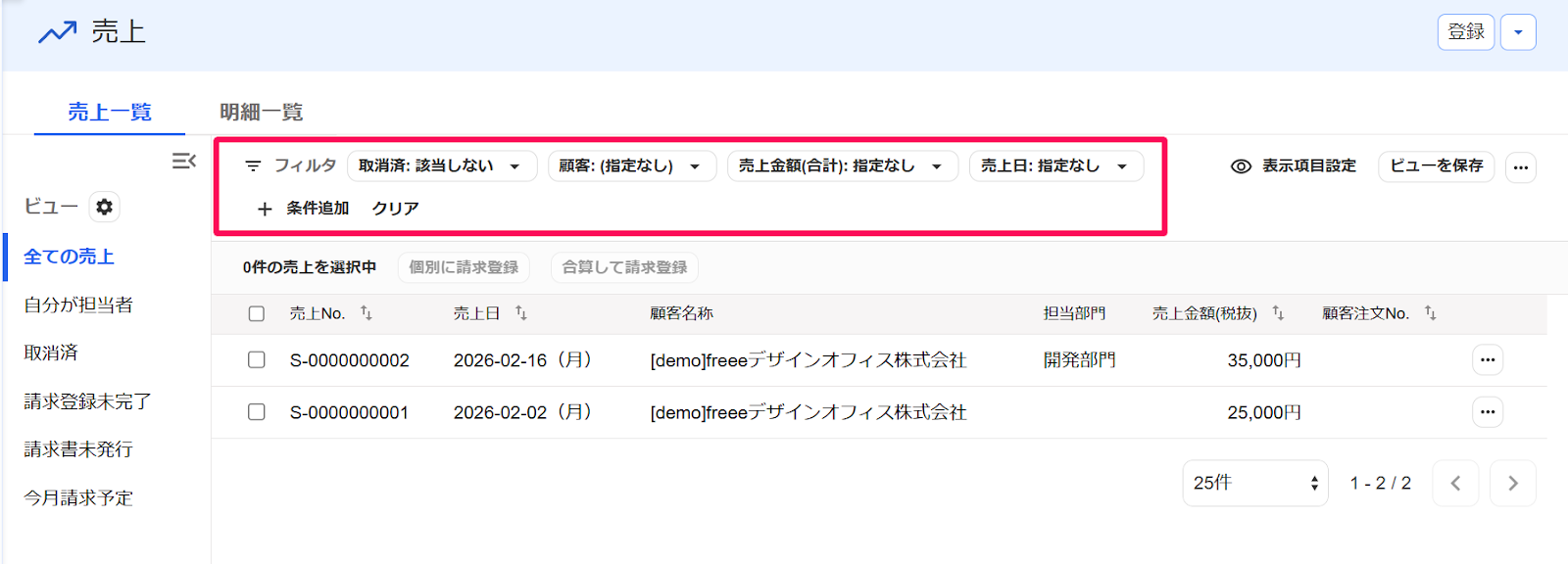The image size is (1568, 564).
Task: Expand the 顧客: (指定なし) filter dropdown
Action: tap(632, 166)
